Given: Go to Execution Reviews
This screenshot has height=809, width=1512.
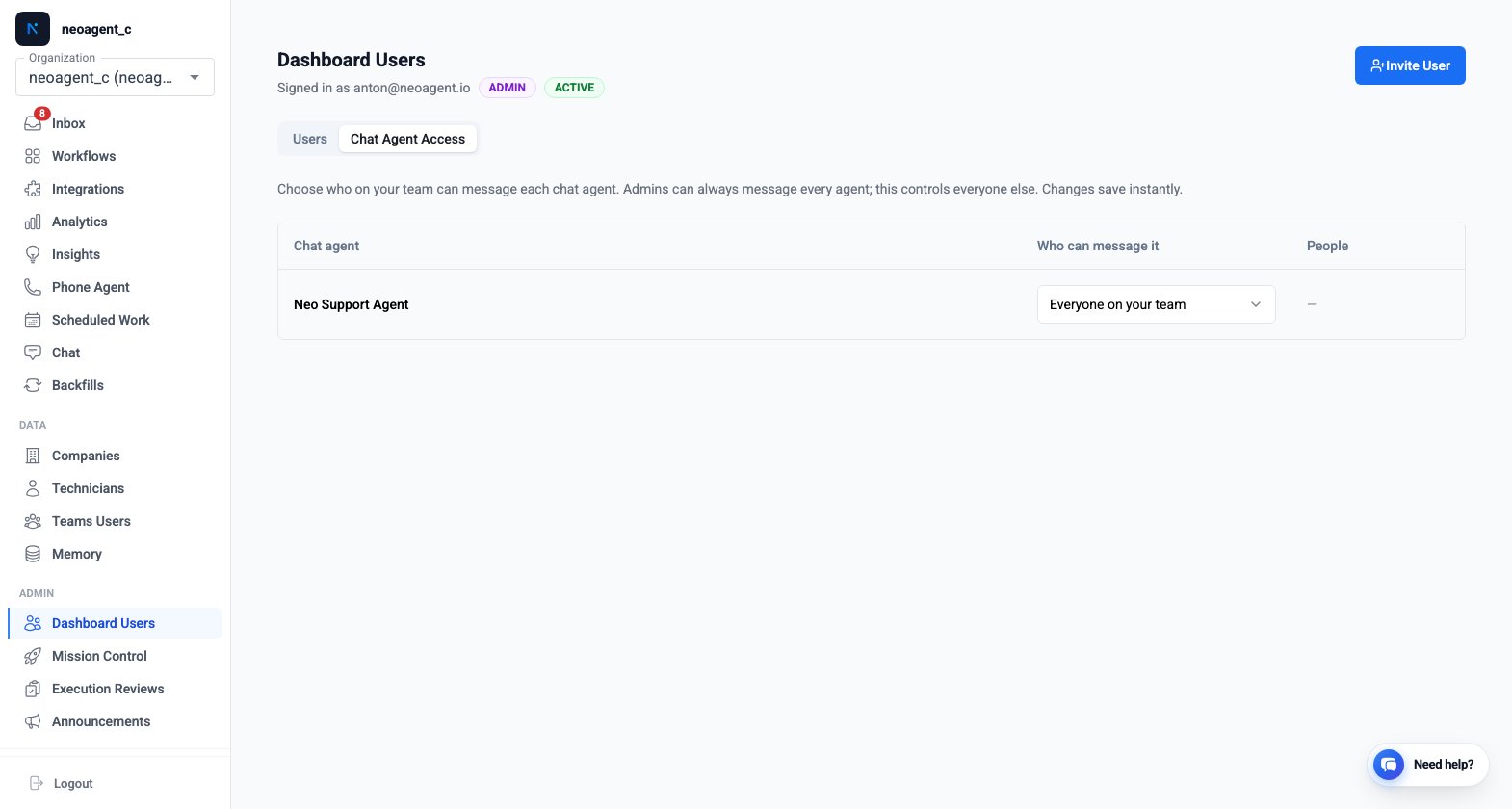Looking at the screenshot, I should tap(115, 689).
